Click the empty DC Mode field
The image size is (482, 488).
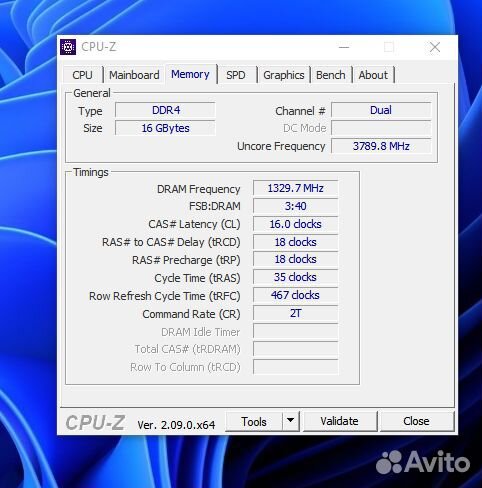tap(381, 128)
